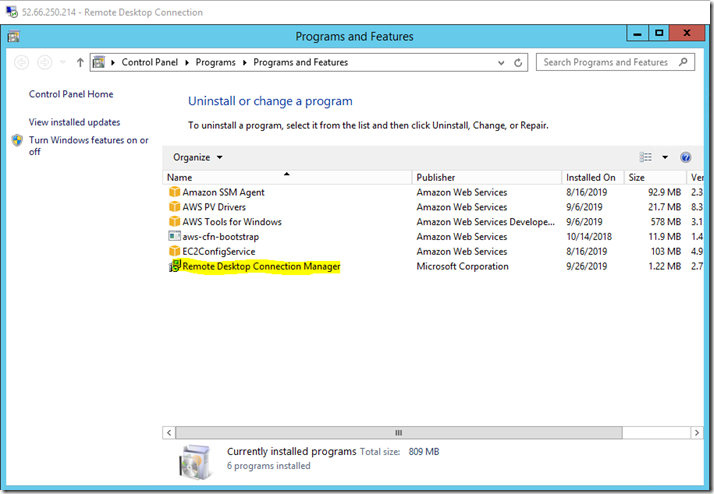Select AWS Tools for Windows entry
Viewport: 714px width, 494px height.
click(x=232, y=222)
